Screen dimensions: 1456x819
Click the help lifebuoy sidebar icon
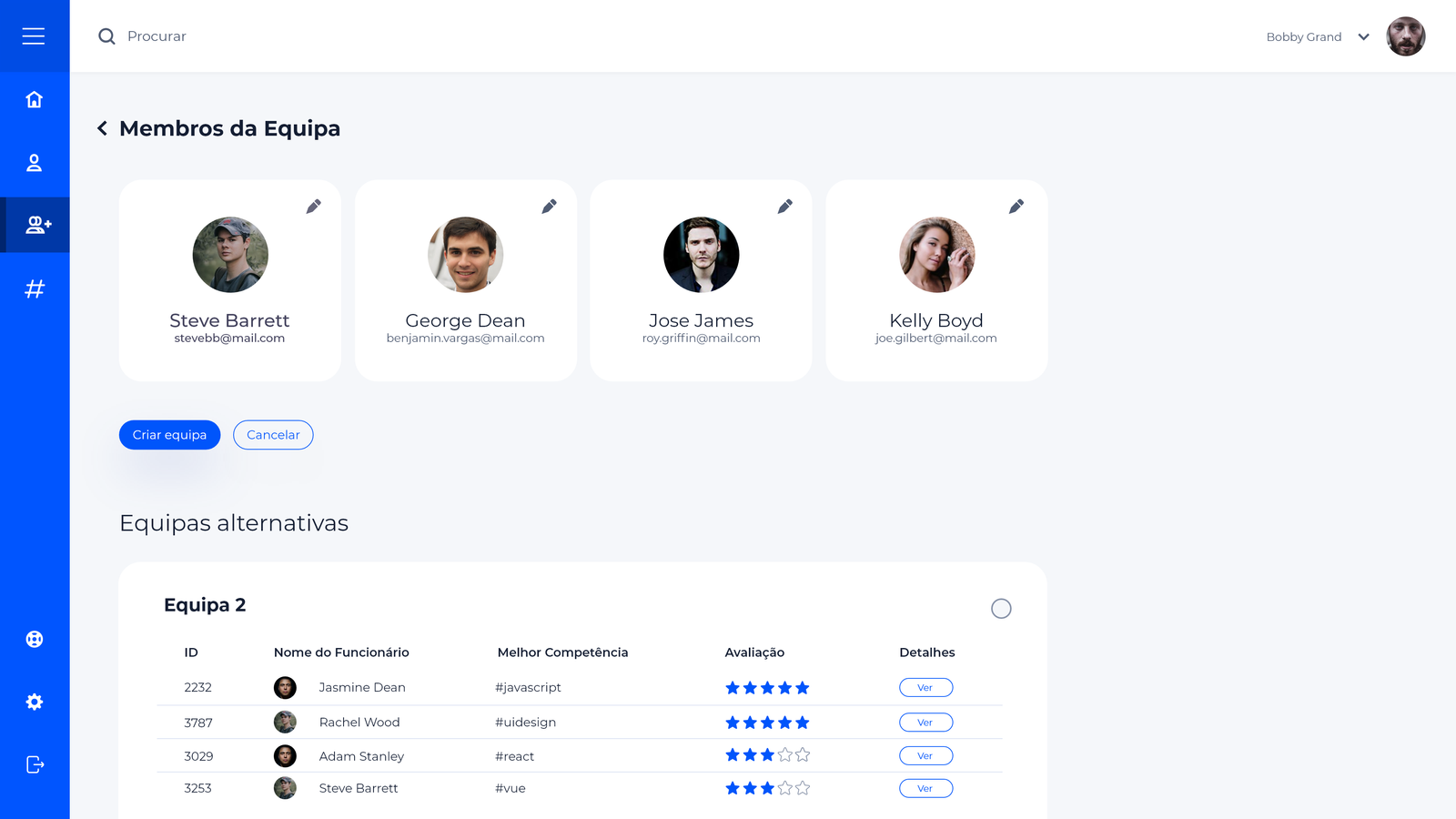pos(35,639)
